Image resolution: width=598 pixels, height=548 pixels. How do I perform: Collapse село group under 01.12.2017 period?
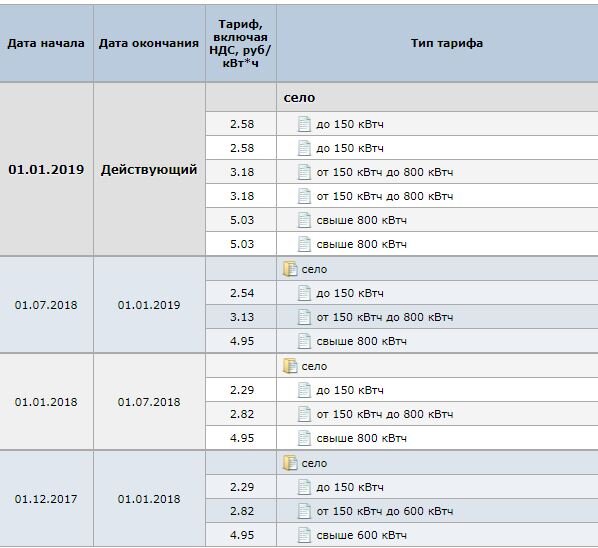(x=314, y=463)
